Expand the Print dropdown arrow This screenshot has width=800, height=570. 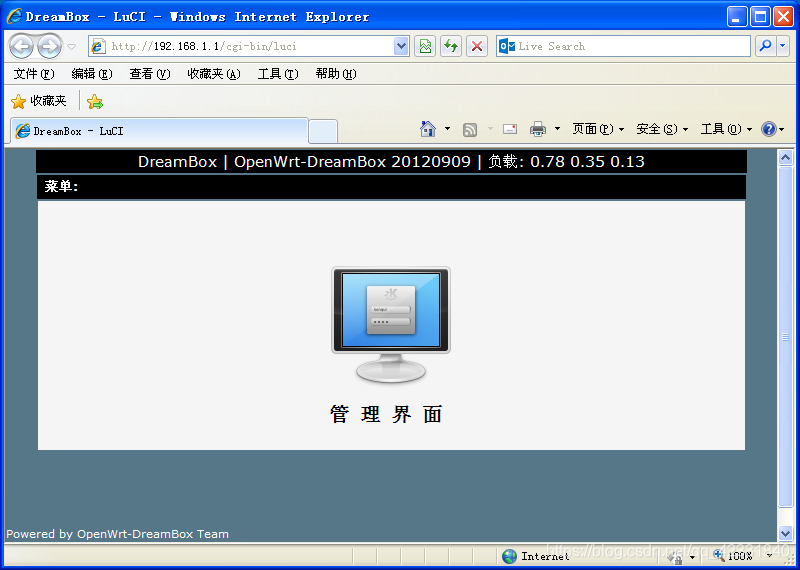558,129
